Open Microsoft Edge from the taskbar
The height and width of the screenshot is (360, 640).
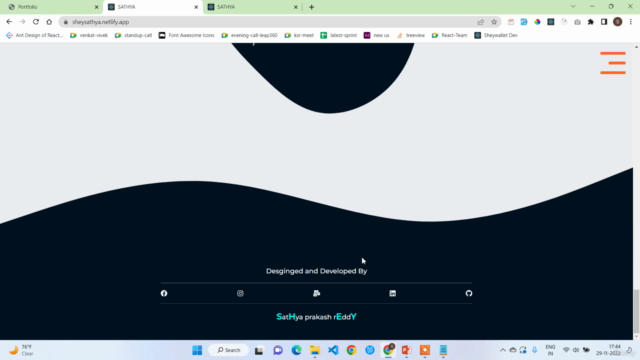pyautogui.click(x=296, y=350)
